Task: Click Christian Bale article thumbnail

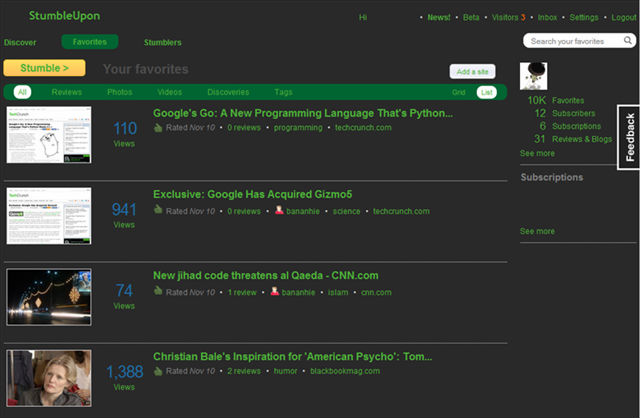Action: click(49, 378)
